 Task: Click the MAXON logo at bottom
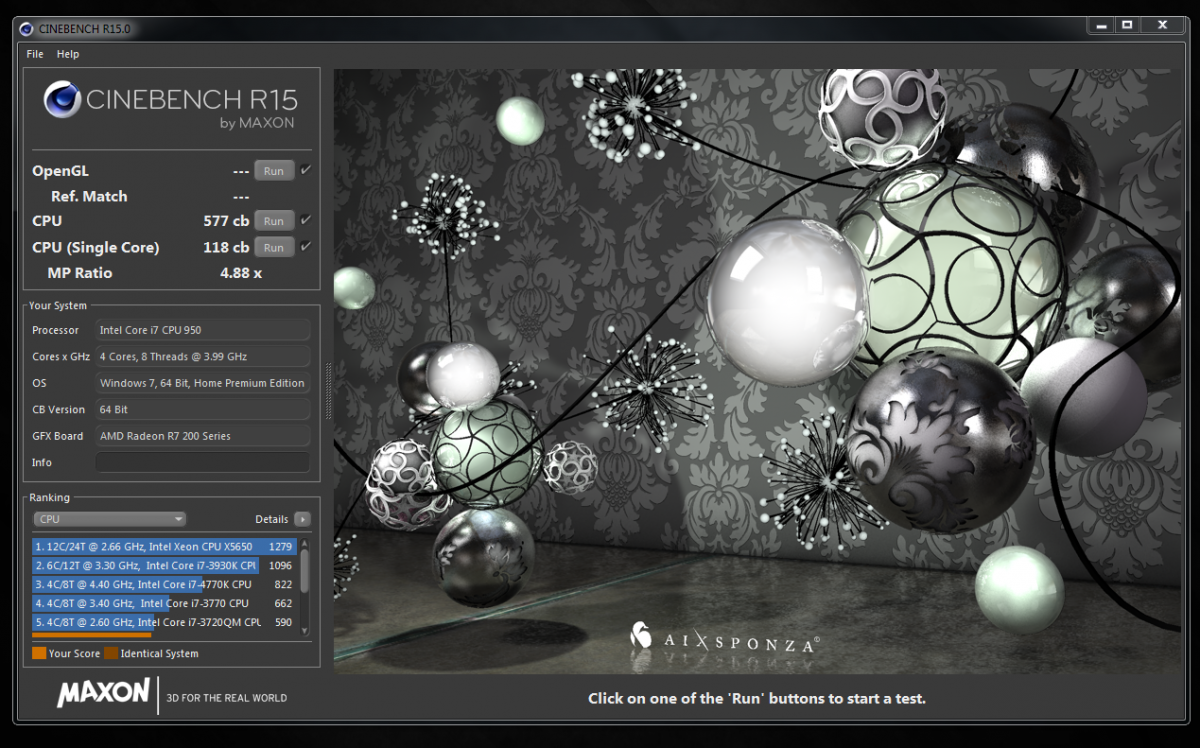click(104, 693)
